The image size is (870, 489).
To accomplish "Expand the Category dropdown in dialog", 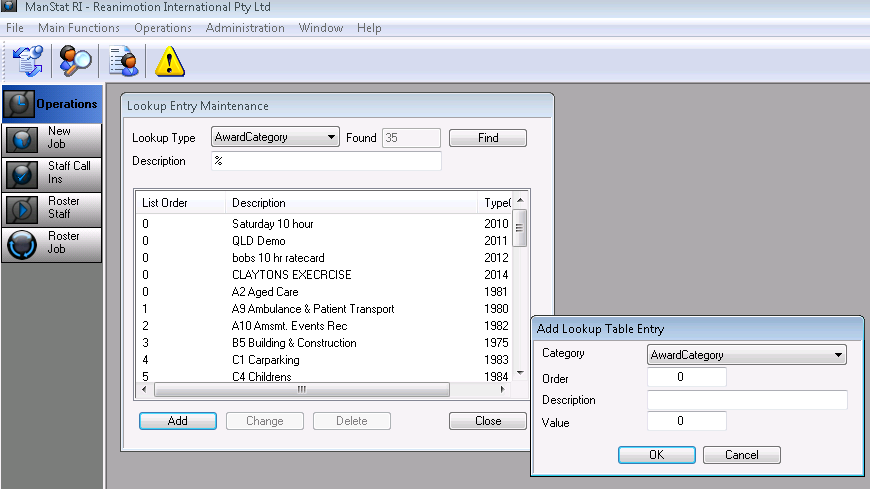I will click(836, 355).
